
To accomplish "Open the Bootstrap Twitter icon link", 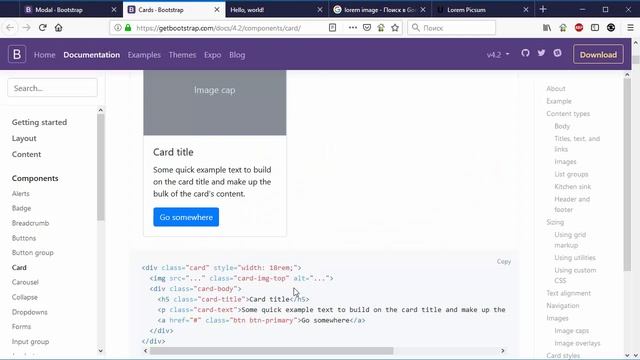I will point(541,53).
